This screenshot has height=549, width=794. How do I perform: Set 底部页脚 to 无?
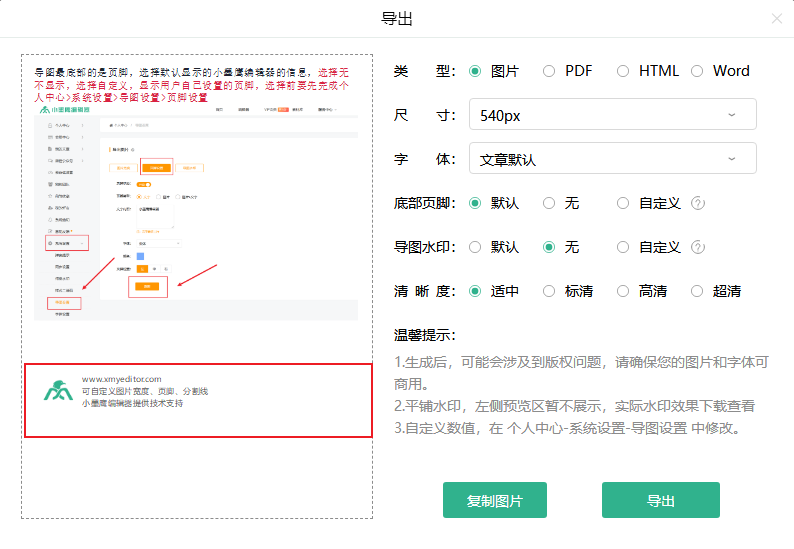[549, 204]
